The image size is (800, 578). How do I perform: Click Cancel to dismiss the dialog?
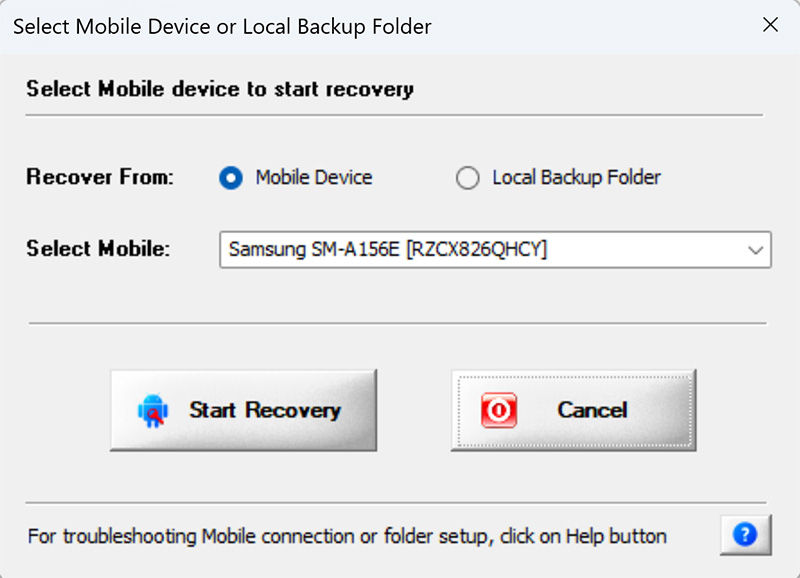click(x=573, y=409)
